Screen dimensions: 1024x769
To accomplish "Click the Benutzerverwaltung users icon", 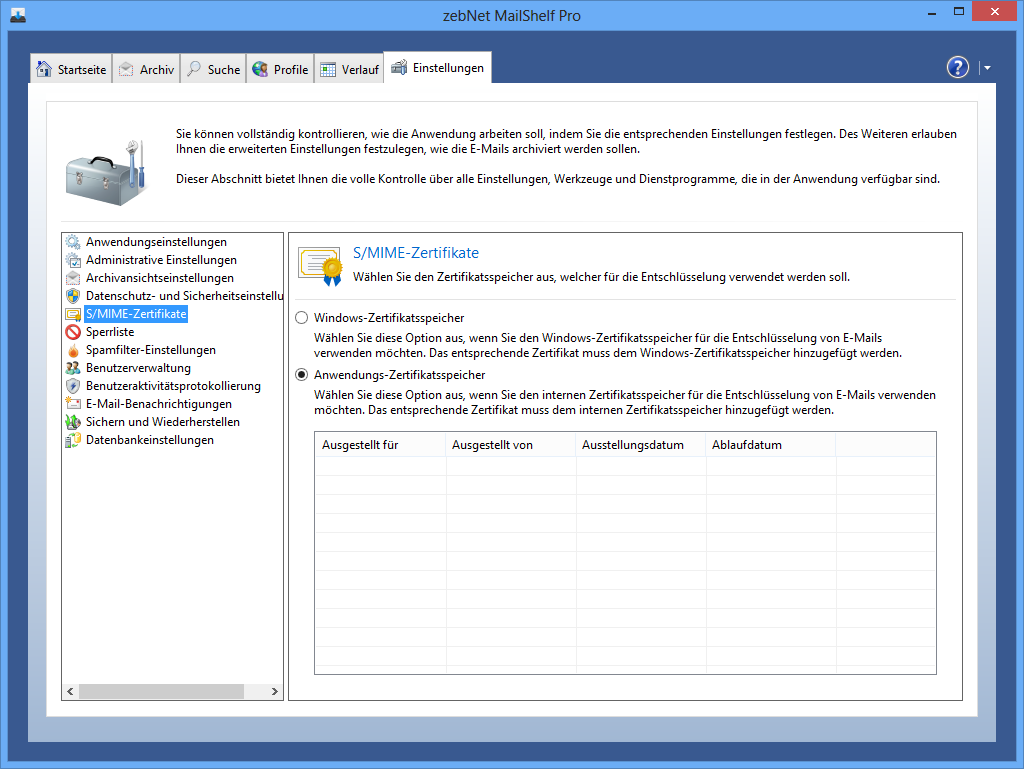I will pyautogui.click(x=73, y=368).
